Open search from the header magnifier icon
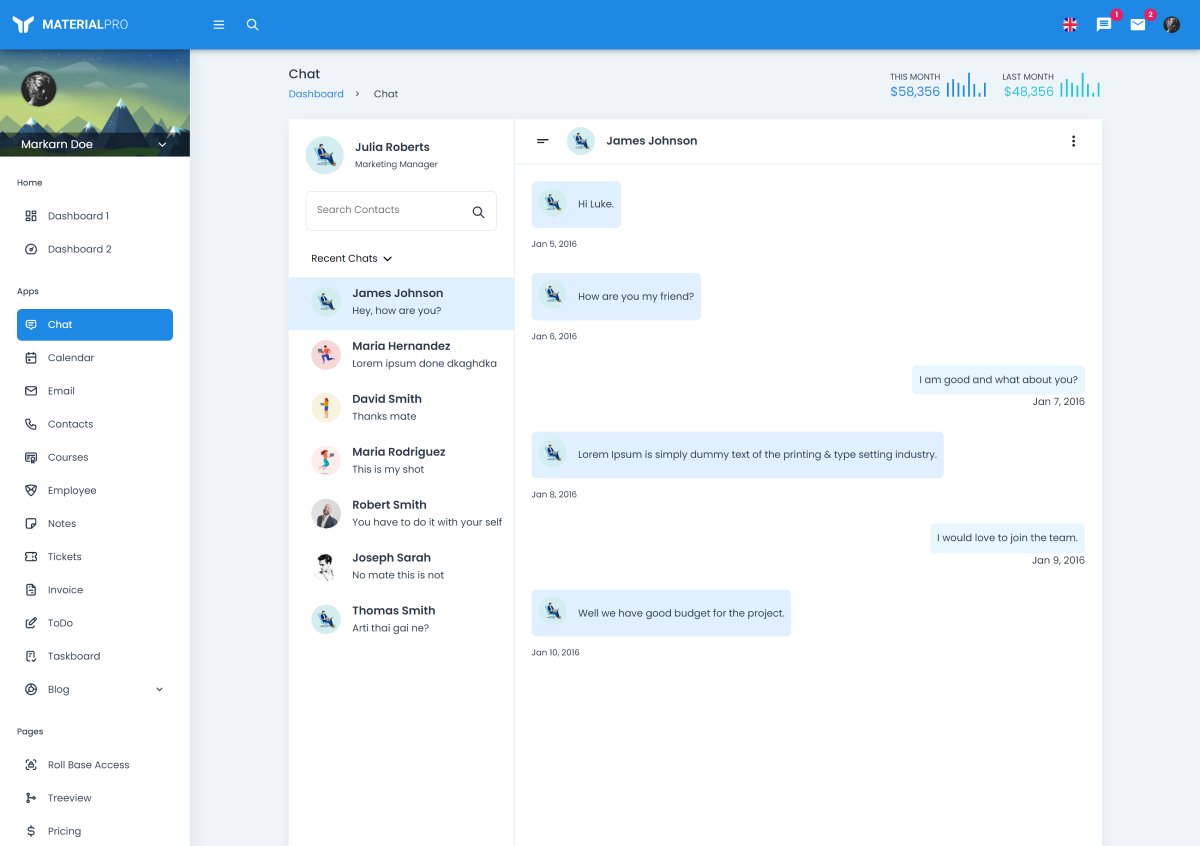Image resolution: width=1200 pixels, height=846 pixels. coord(253,25)
